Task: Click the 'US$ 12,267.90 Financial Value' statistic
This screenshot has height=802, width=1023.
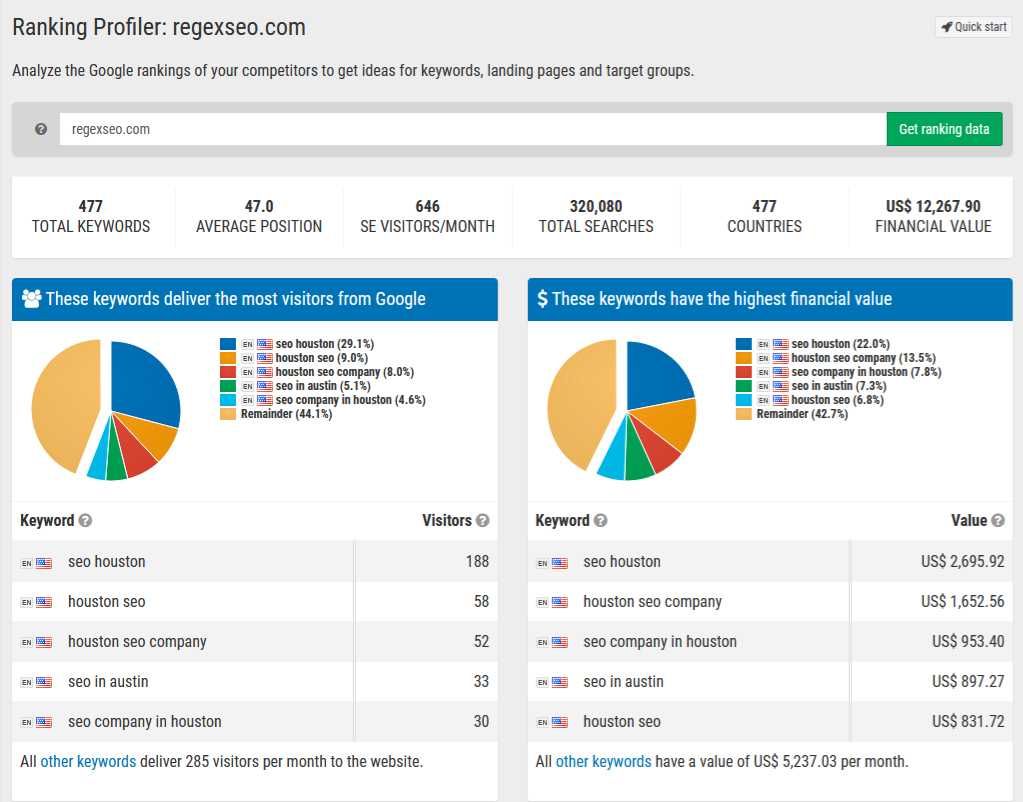Action: pyautogui.click(x=933, y=217)
